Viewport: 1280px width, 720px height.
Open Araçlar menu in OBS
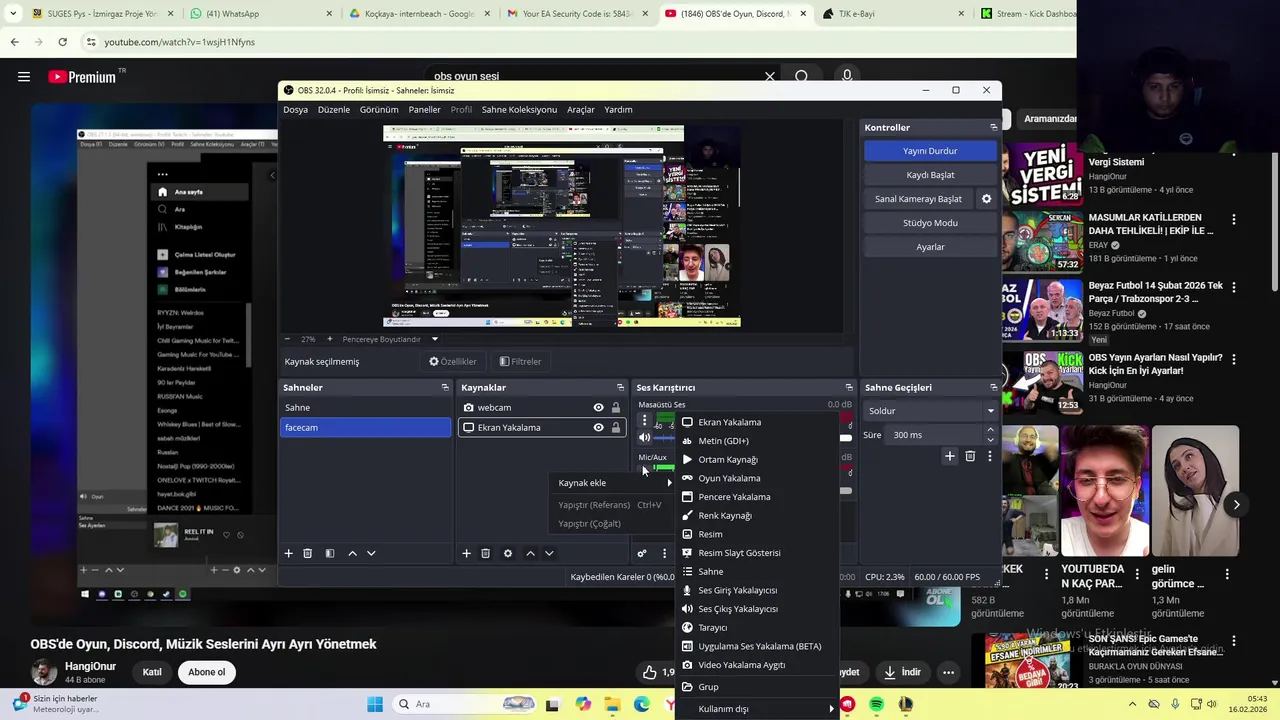click(x=581, y=110)
